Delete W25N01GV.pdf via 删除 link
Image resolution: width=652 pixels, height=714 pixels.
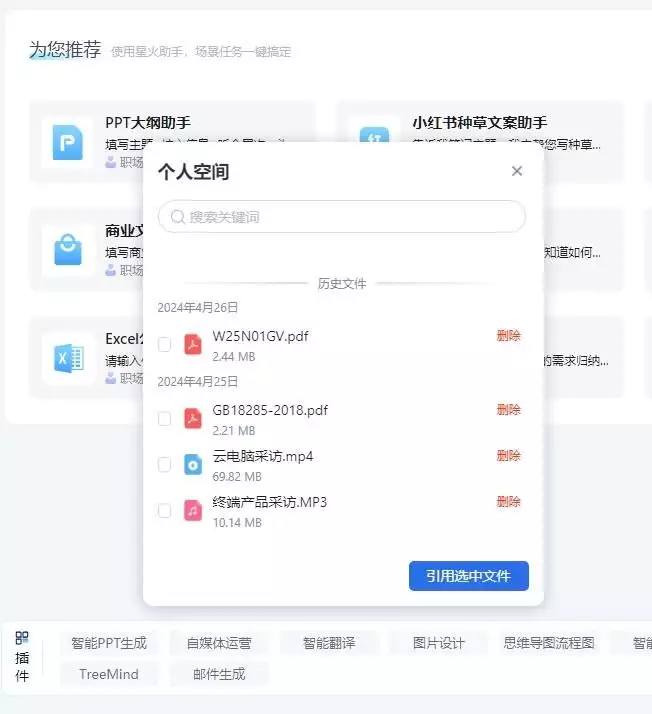tap(509, 336)
